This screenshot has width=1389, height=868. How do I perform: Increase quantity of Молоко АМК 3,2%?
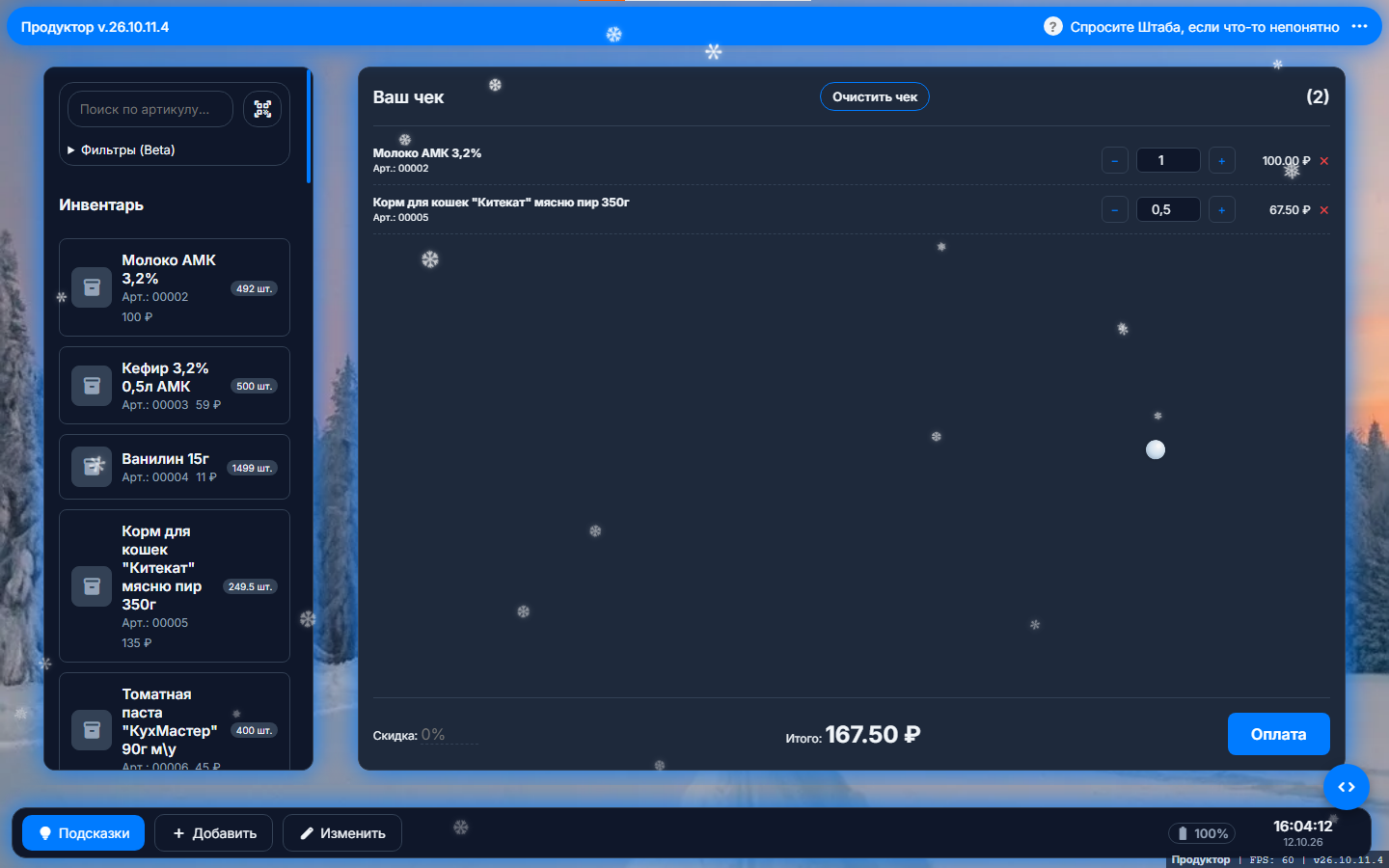[x=1222, y=161]
